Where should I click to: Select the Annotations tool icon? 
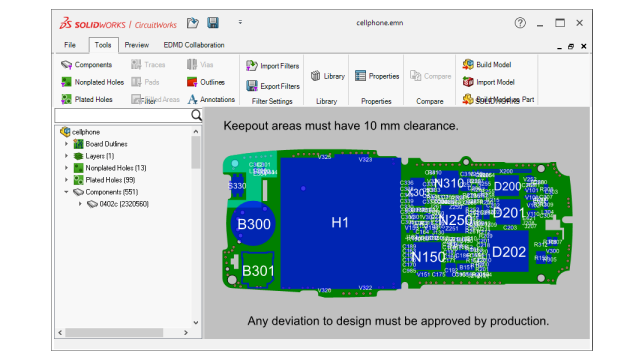click(x=192, y=99)
